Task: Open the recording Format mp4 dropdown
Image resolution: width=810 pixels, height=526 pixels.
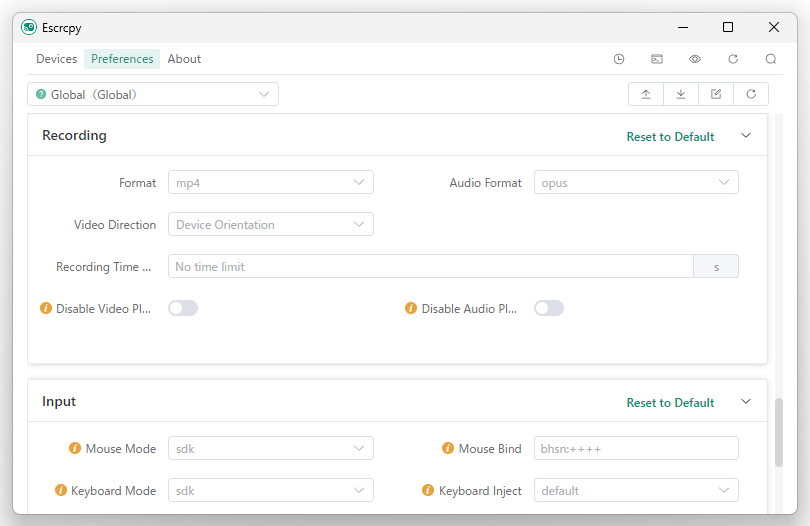Action: click(x=271, y=182)
